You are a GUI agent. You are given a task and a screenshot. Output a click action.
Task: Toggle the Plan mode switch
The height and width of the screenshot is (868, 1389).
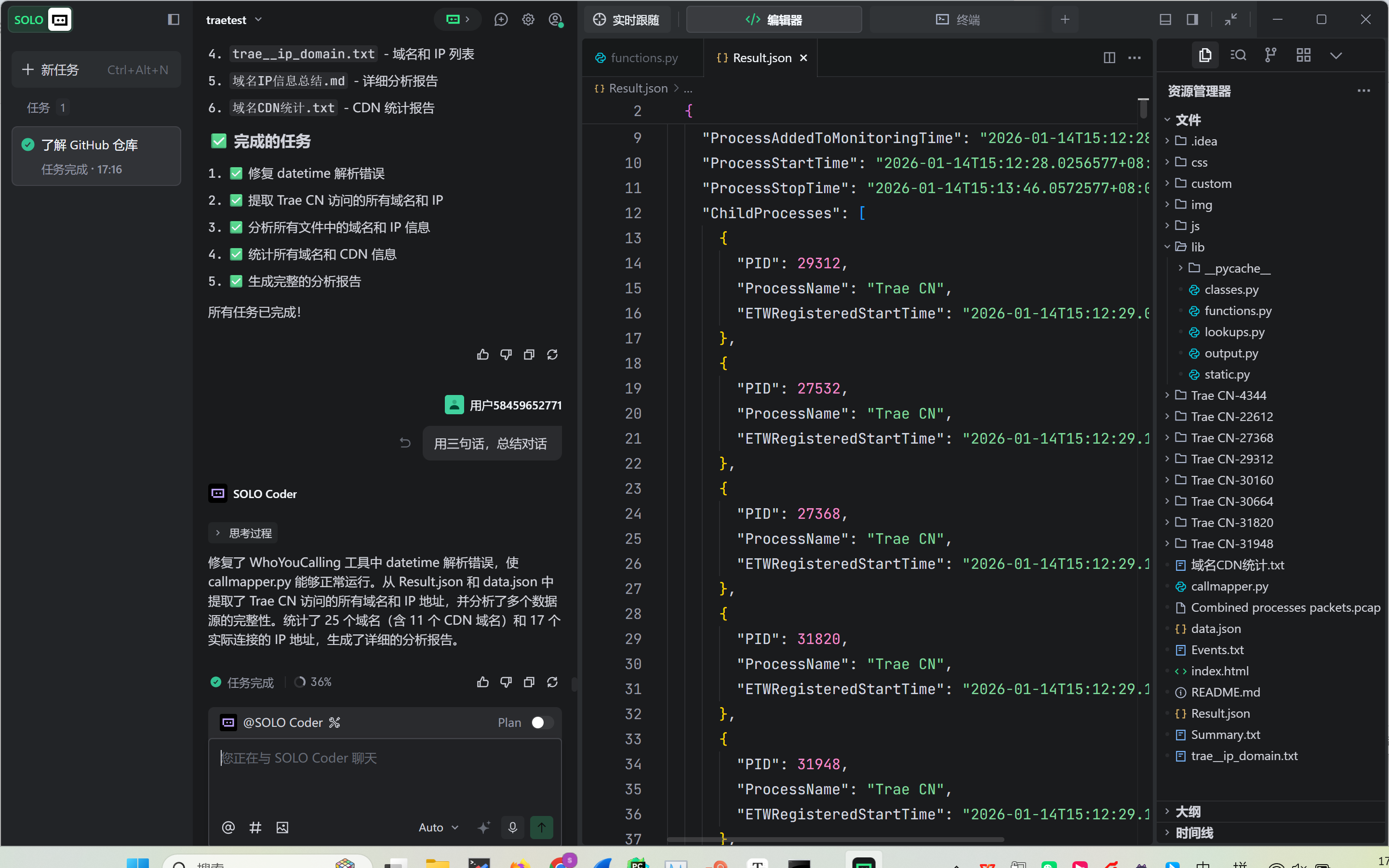pyautogui.click(x=542, y=722)
